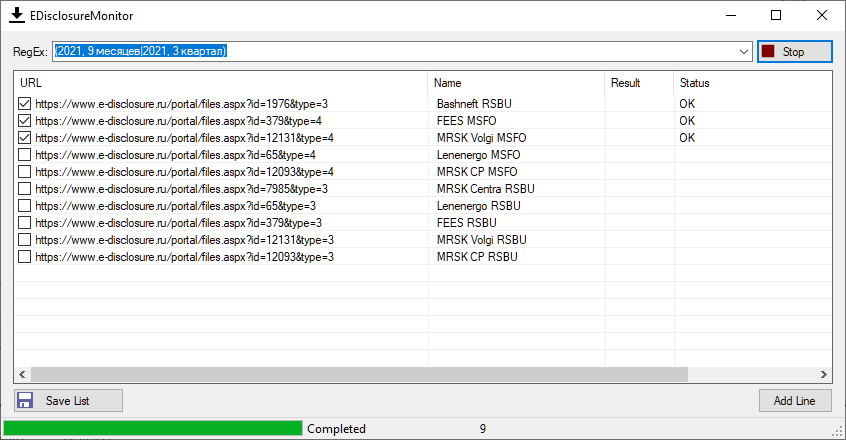Image resolution: width=846 pixels, height=440 pixels.
Task: Maximize the EDisclosureMonitor window
Action: point(776,15)
